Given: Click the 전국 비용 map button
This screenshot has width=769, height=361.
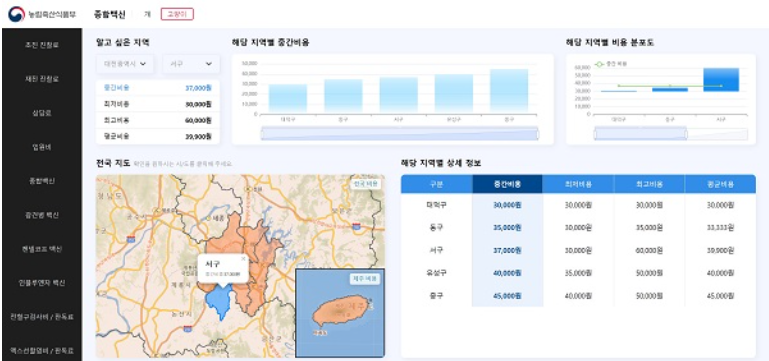Looking at the screenshot, I should pyautogui.click(x=365, y=184).
